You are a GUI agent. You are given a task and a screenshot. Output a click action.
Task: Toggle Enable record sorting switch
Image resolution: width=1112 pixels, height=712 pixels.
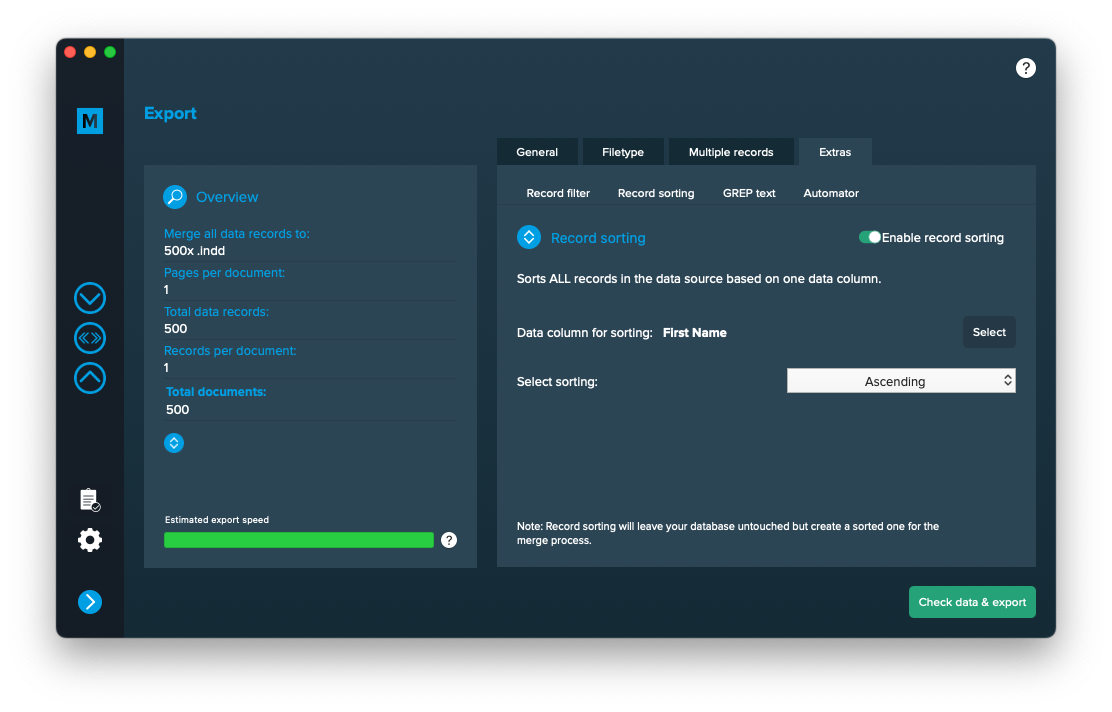[869, 238]
